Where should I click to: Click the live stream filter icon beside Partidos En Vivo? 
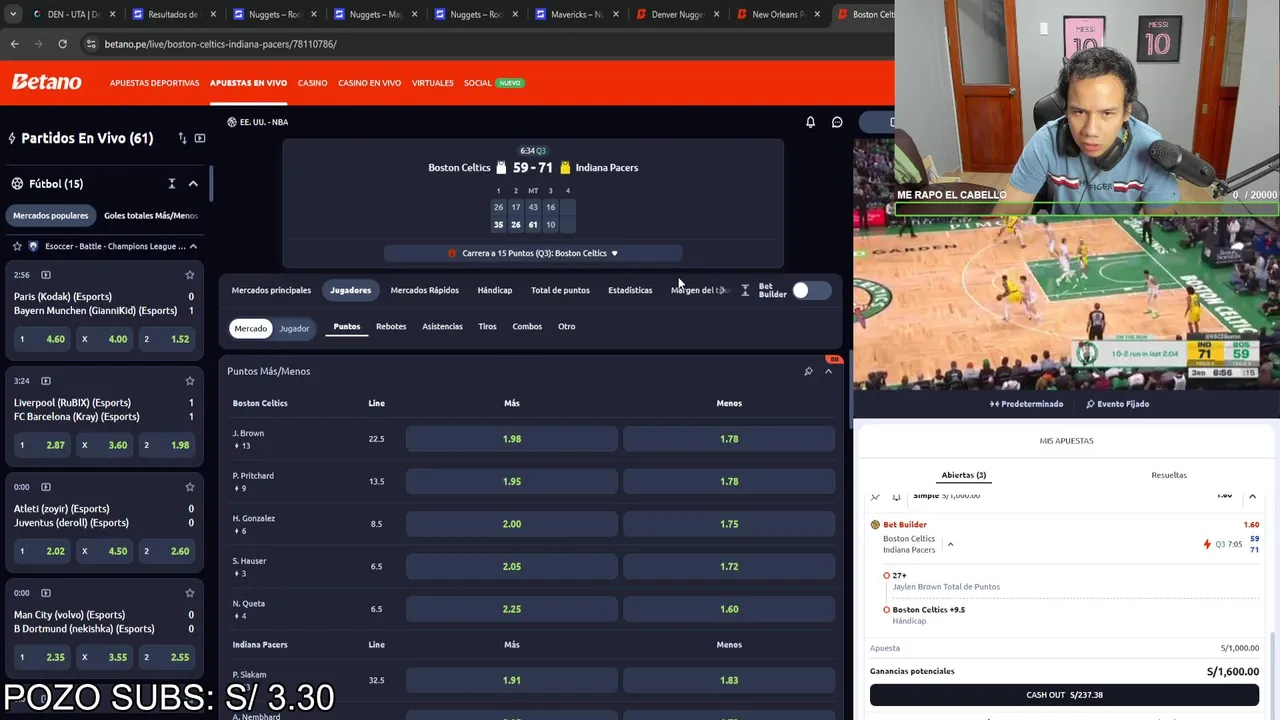coord(200,138)
